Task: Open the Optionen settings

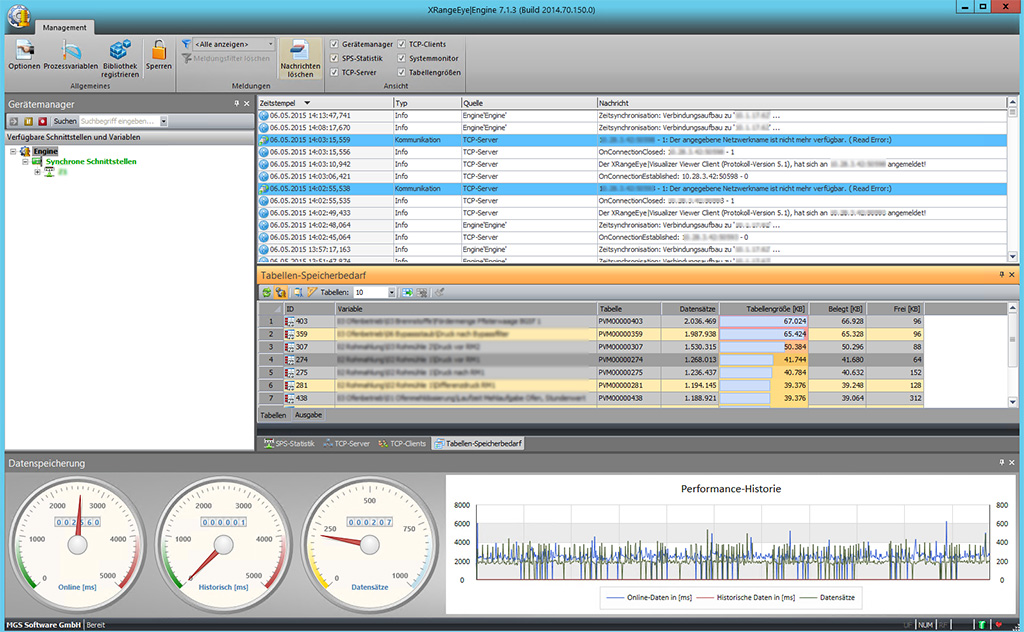Action: [23, 54]
